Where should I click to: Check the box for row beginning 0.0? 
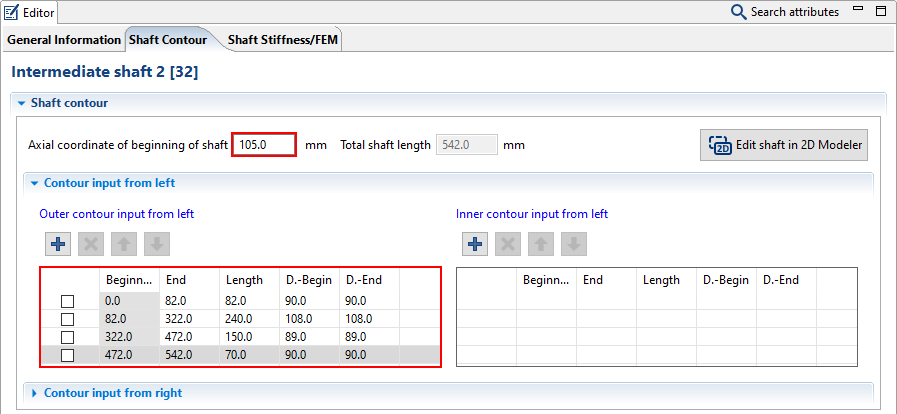coord(68,301)
